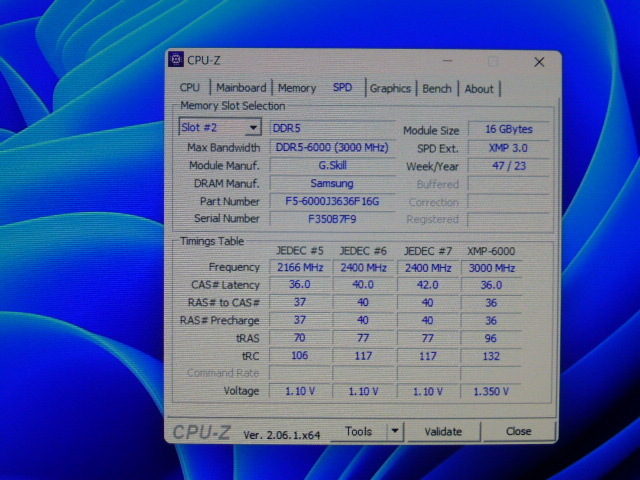Click the CPU-Z application icon in the title bar

coord(176,60)
